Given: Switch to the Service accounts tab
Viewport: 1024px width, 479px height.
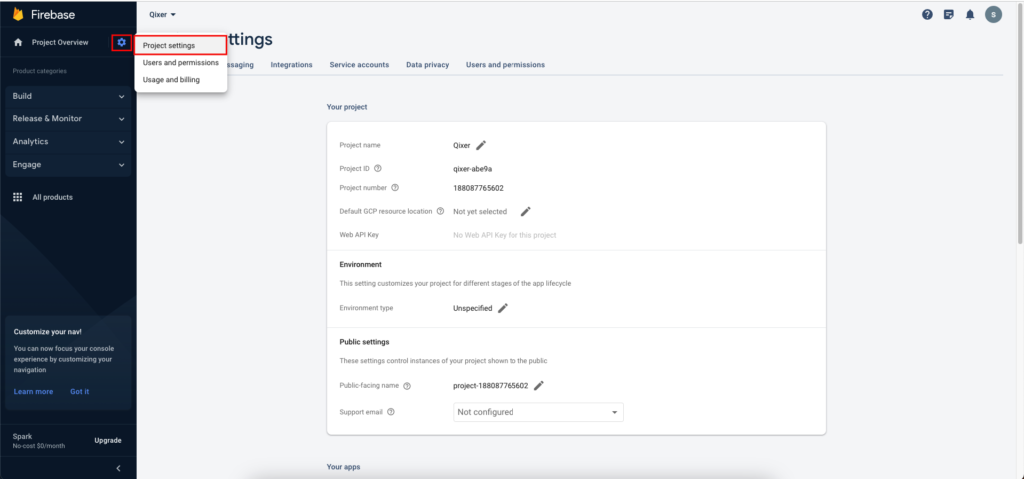Looking at the screenshot, I should pyautogui.click(x=359, y=65).
